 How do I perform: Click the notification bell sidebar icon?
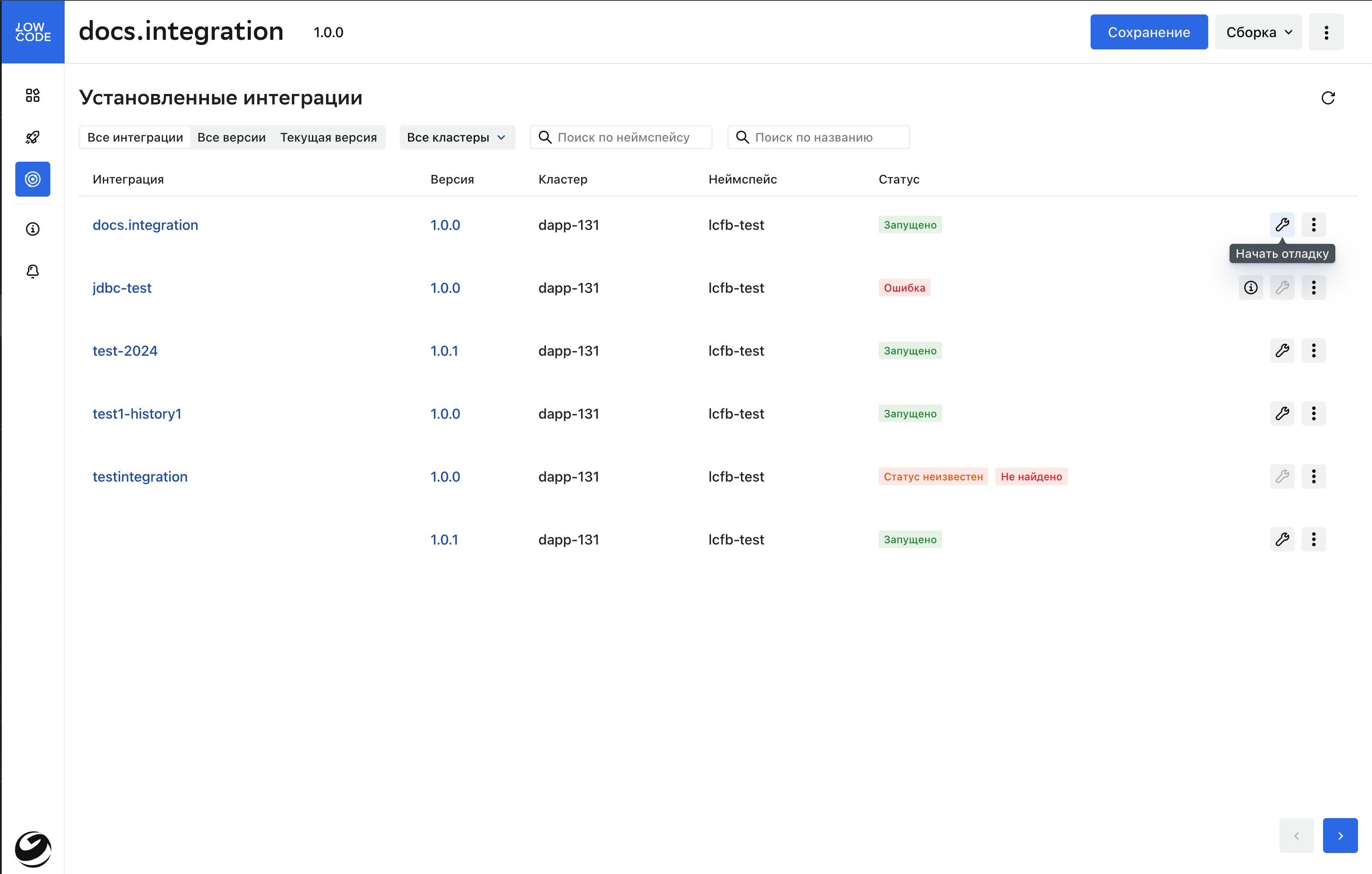pos(32,271)
